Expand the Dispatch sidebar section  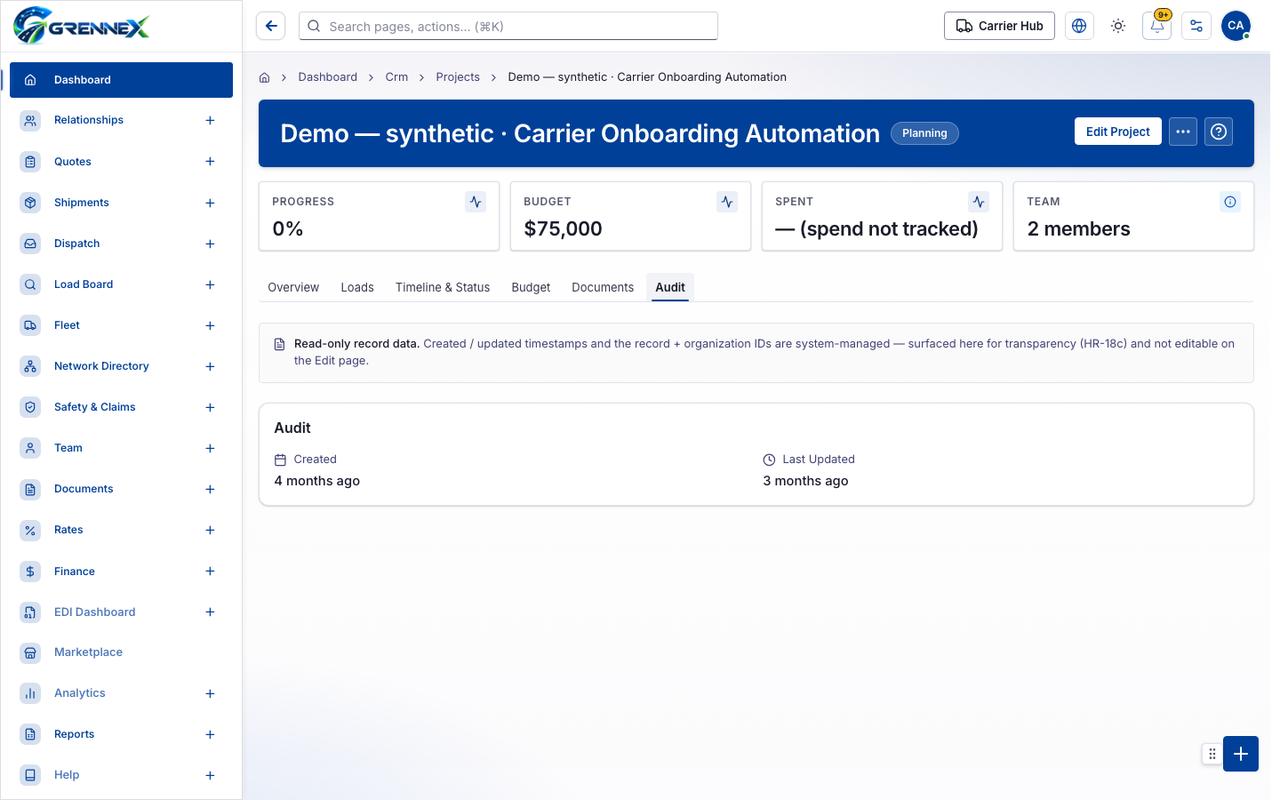(x=210, y=244)
